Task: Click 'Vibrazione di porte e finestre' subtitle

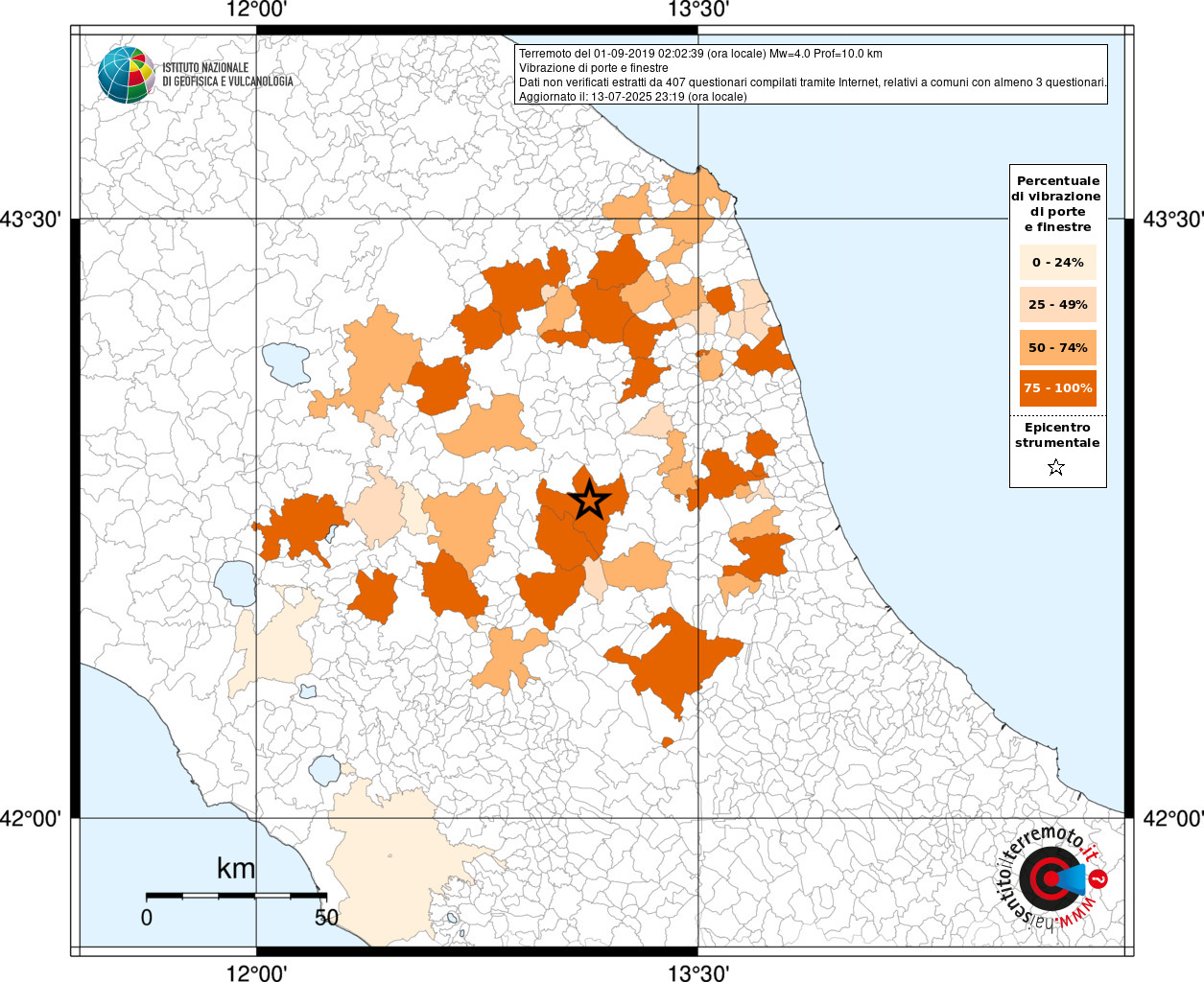Action: click(594, 68)
